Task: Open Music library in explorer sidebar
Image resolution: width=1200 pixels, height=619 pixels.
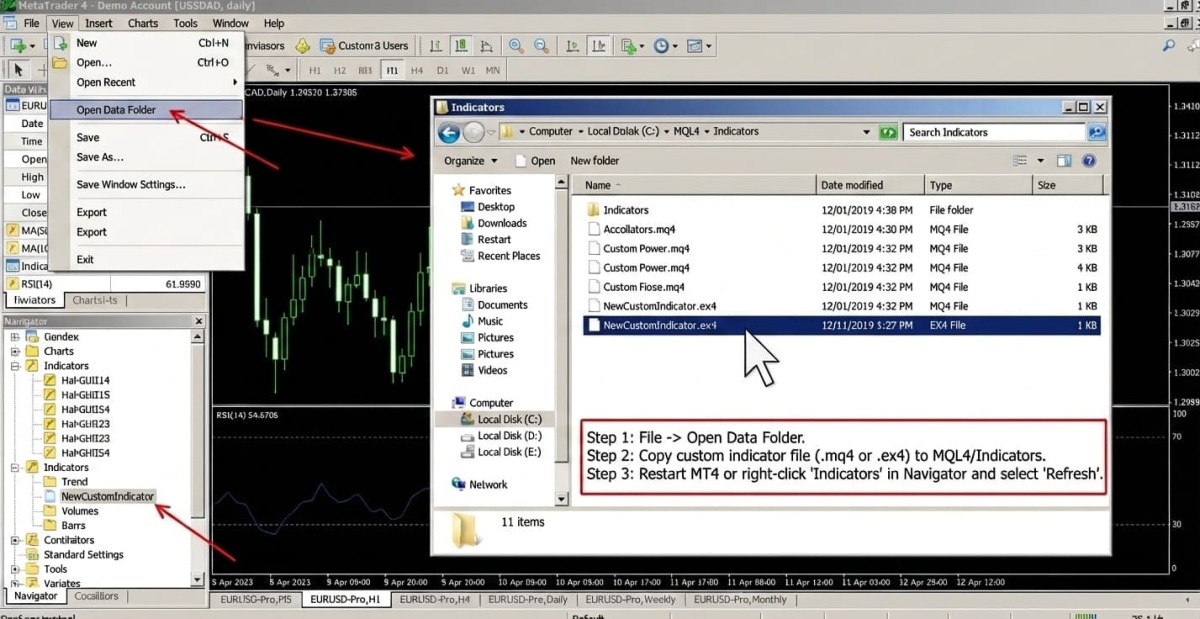Action: (490, 321)
